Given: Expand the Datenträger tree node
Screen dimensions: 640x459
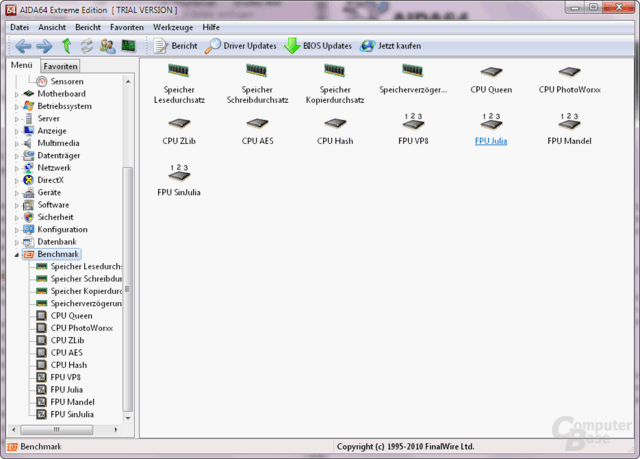Looking at the screenshot, I should tap(17, 156).
